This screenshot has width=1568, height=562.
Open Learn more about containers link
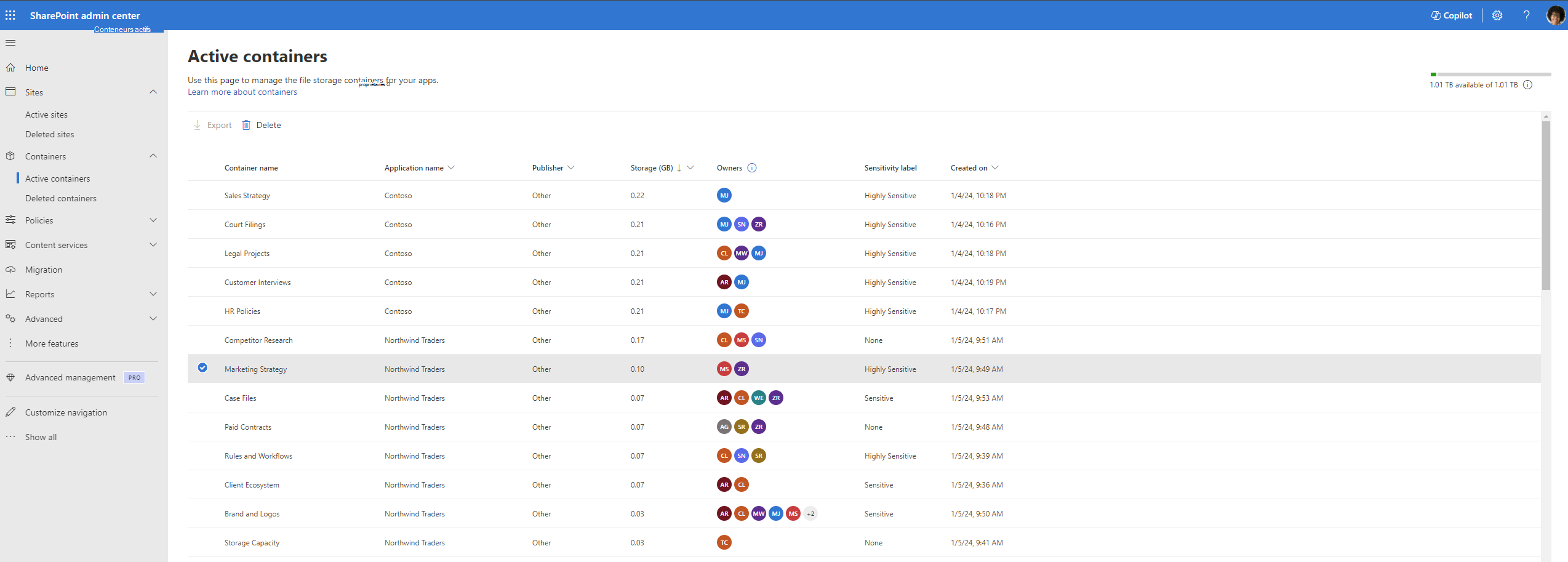point(242,92)
